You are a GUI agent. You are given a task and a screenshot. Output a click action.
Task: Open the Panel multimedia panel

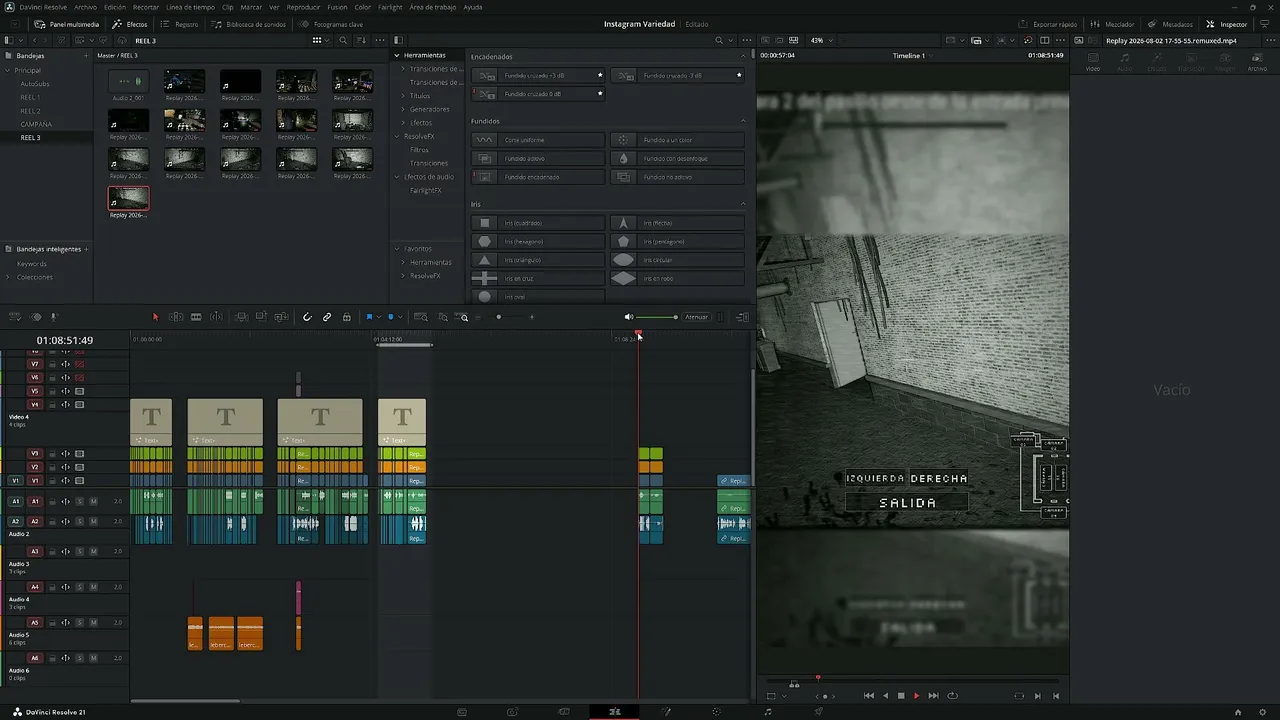tap(67, 24)
